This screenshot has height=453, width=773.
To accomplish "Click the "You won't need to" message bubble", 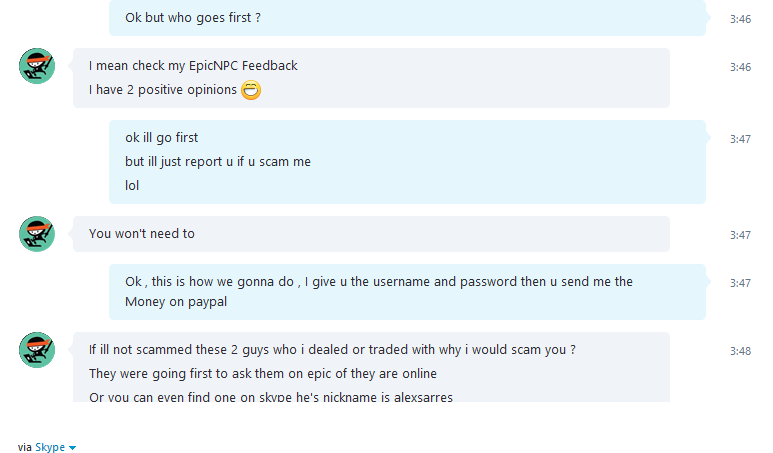I will [371, 234].
